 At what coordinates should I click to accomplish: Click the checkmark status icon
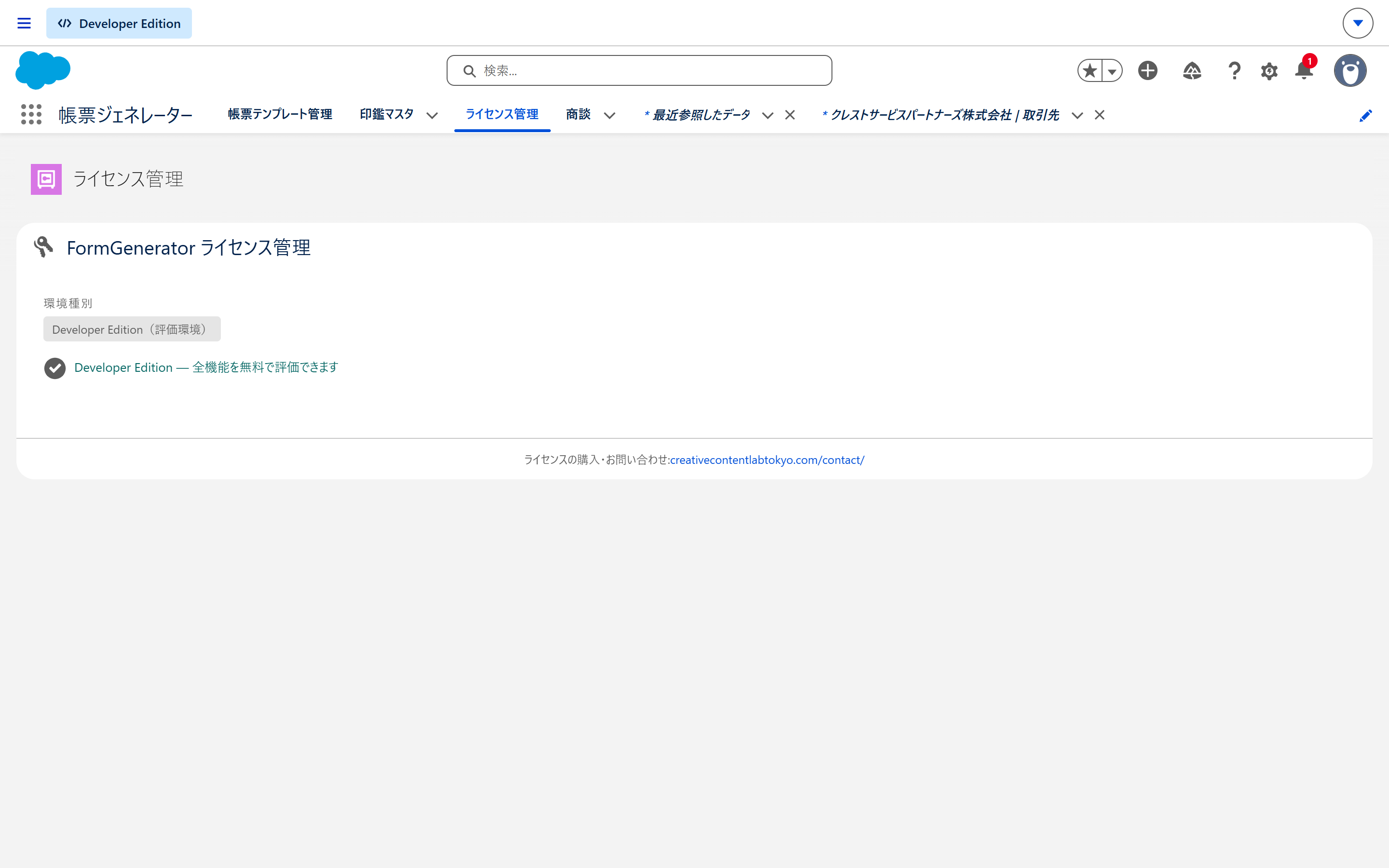pos(55,368)
